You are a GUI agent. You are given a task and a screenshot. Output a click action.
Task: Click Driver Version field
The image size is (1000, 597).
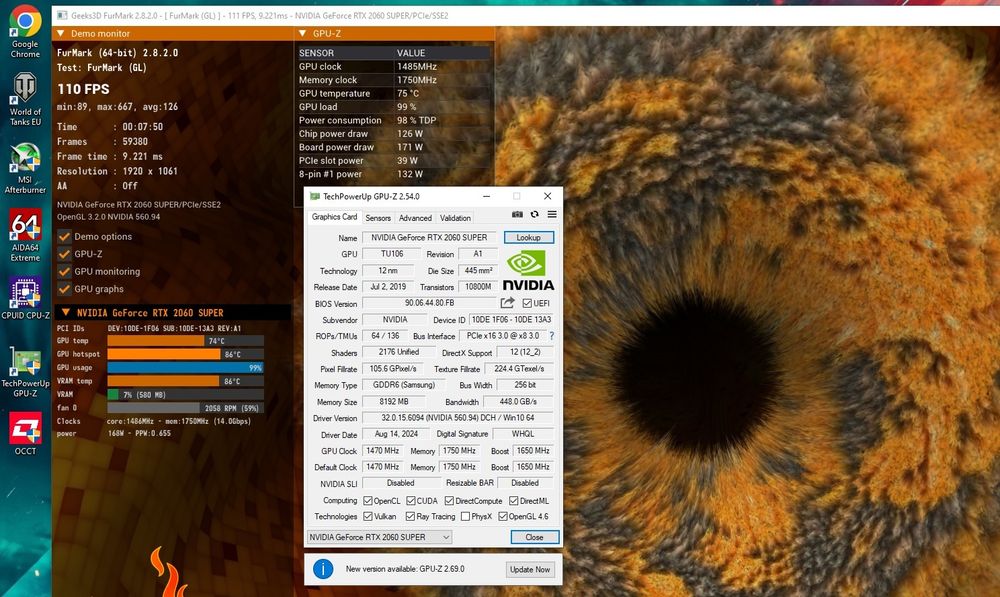(x=458, y=418)
